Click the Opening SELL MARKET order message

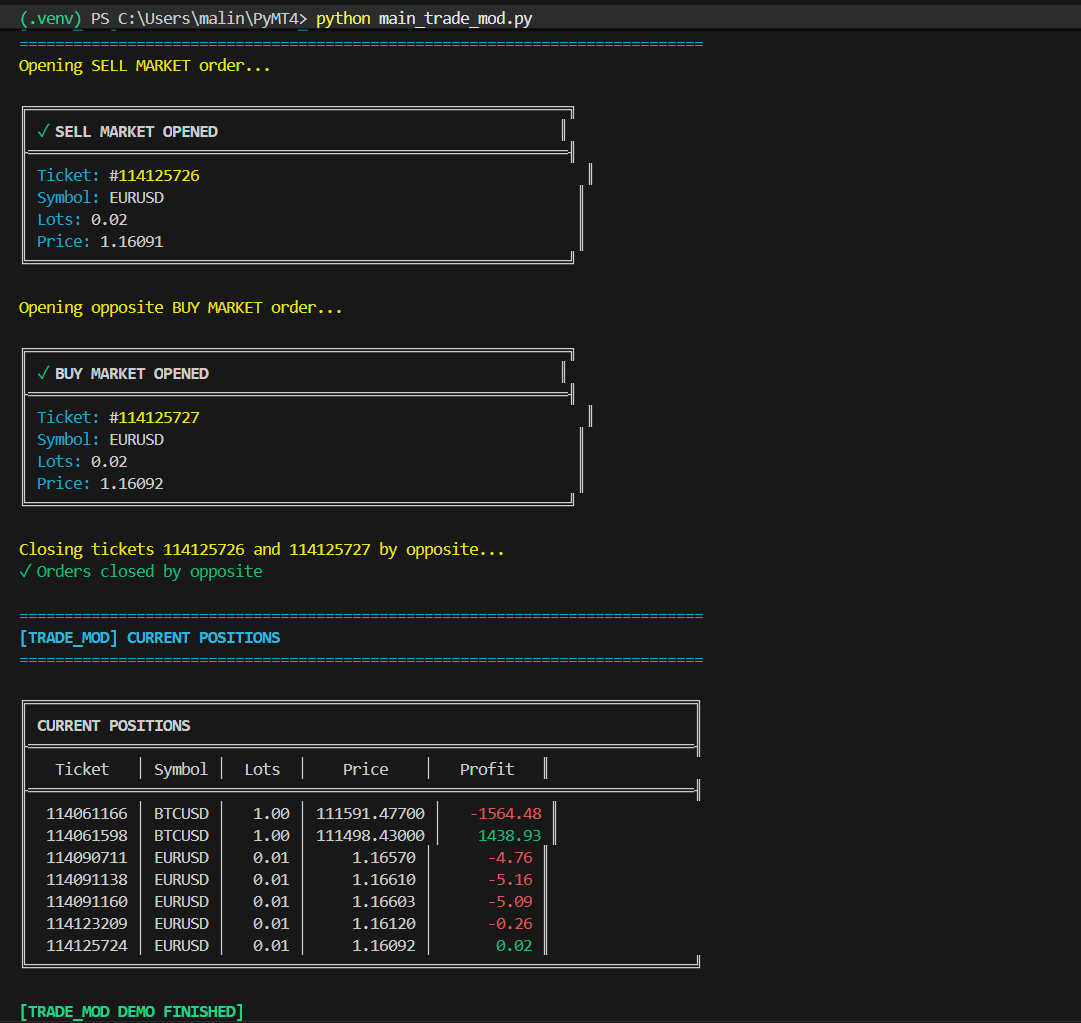(144, 65)
